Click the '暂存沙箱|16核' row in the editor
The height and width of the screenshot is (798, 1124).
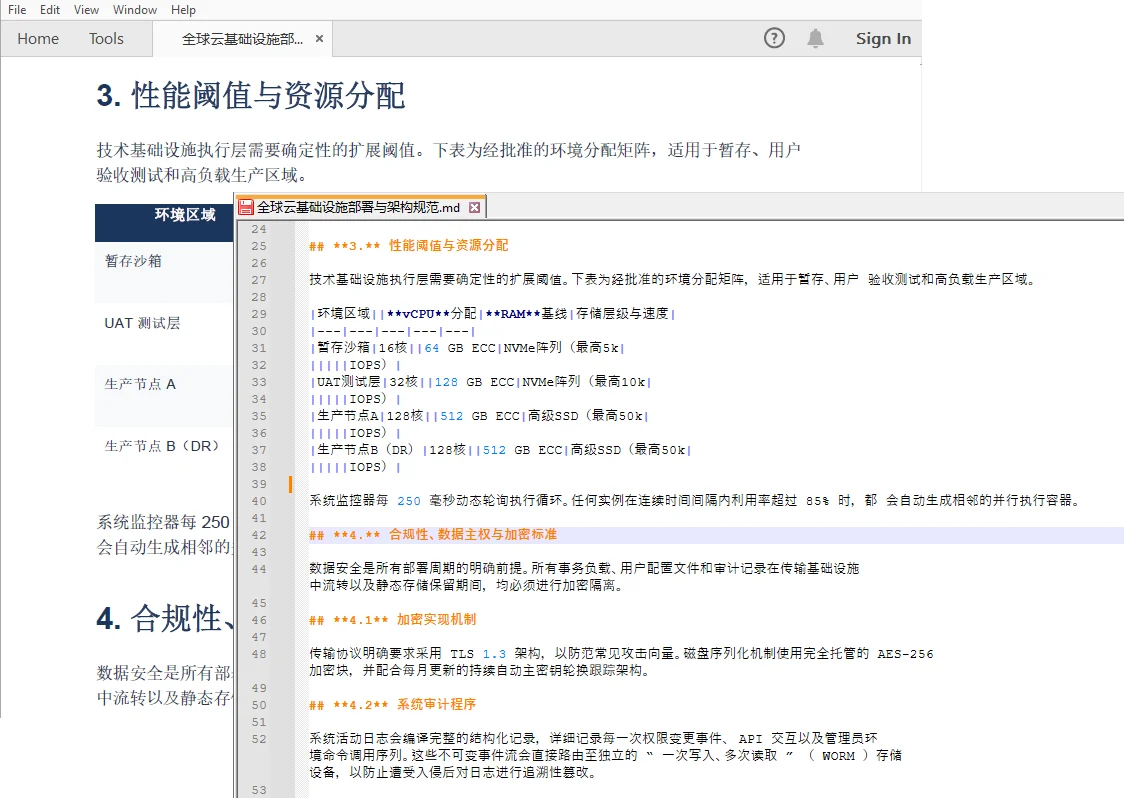tap(467, 348)
